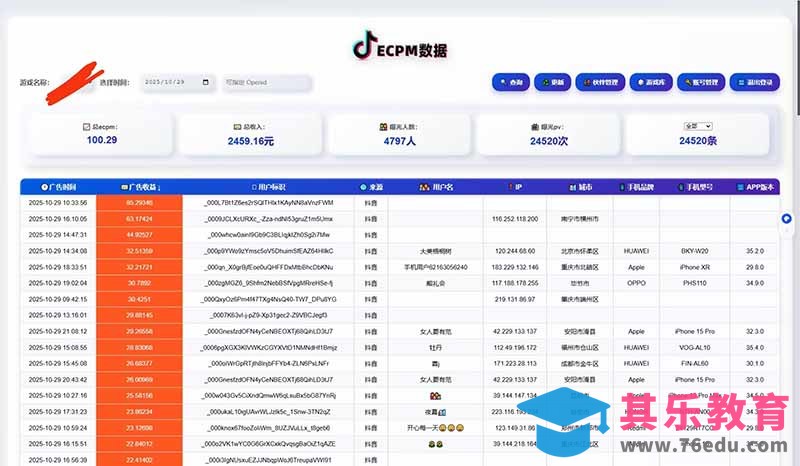Select time cell 2025-10-29 09:42:15

tap(58, 299)
